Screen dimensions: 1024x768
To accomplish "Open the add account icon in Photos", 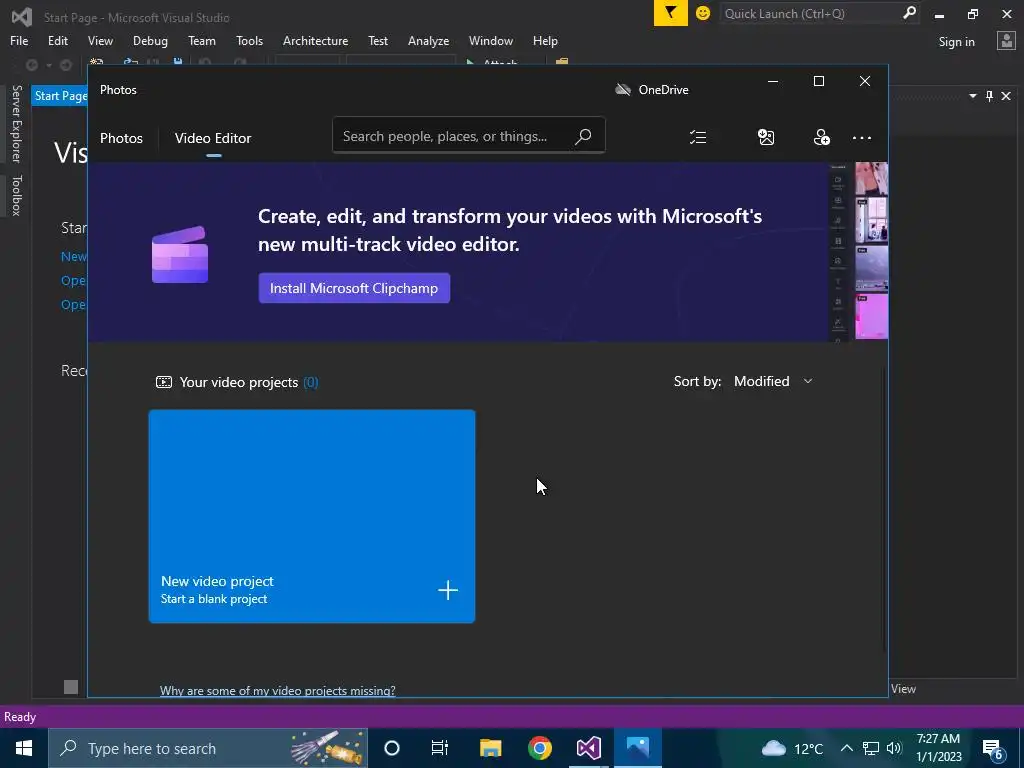I will [x=822, y=138].
